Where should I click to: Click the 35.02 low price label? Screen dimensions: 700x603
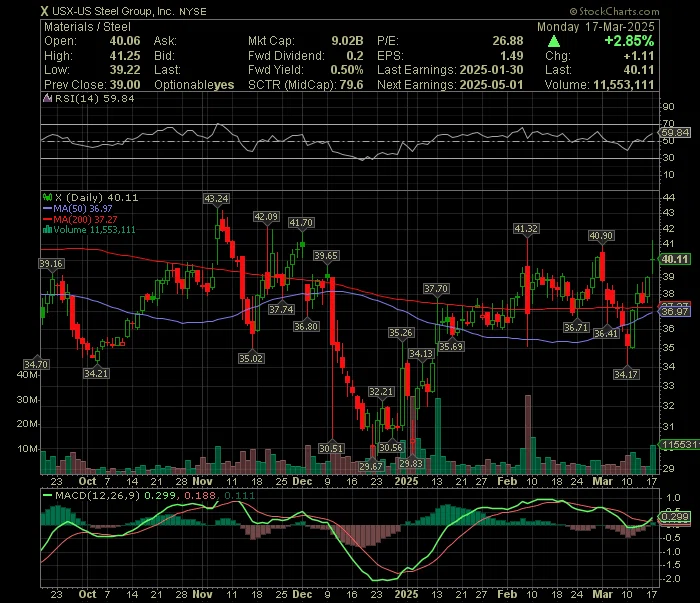coord(251,358)
